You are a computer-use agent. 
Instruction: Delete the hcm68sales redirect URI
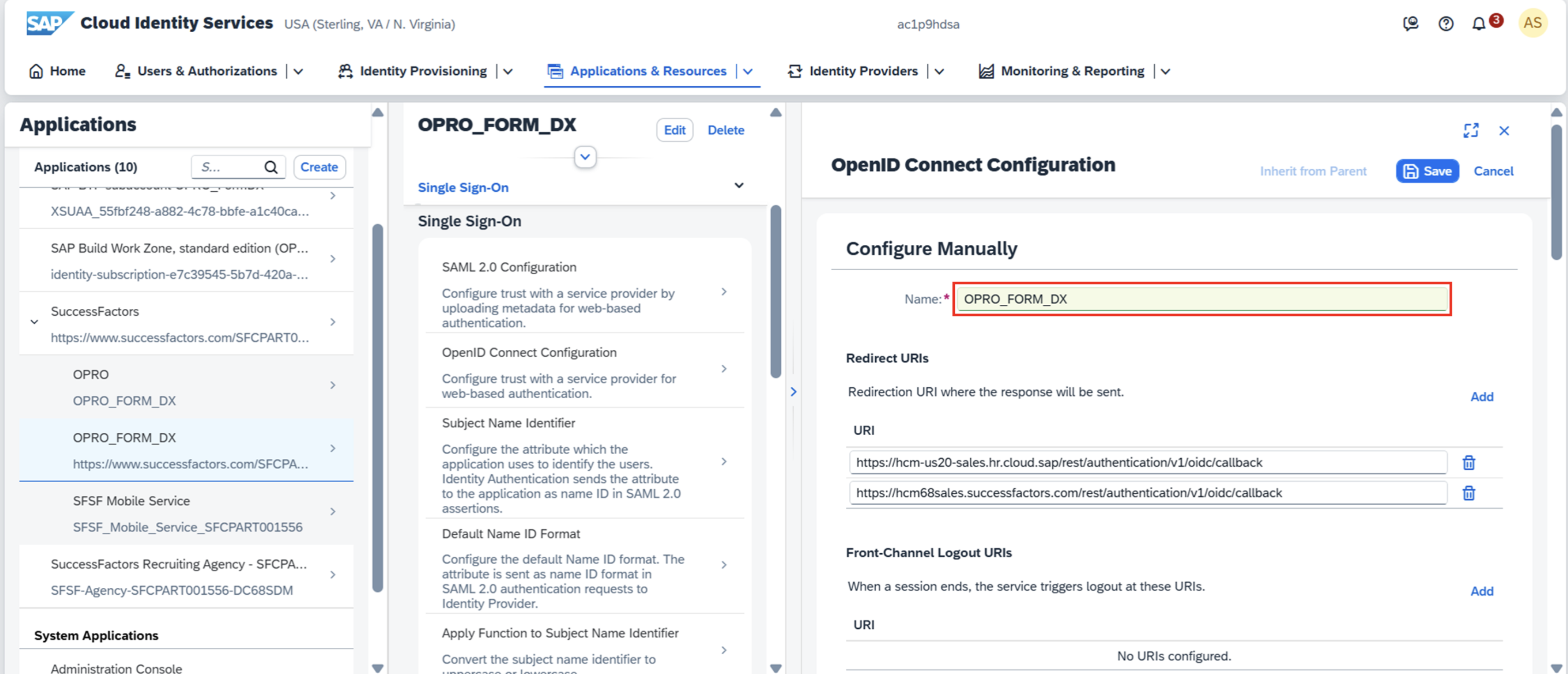[1468, 493]
